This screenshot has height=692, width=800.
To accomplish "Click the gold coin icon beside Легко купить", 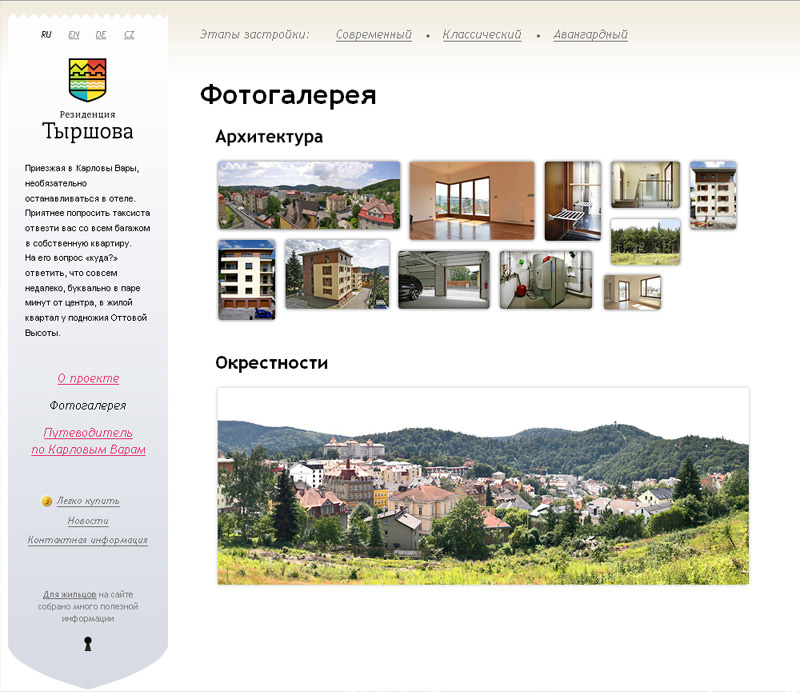I will tap(47, 501).
